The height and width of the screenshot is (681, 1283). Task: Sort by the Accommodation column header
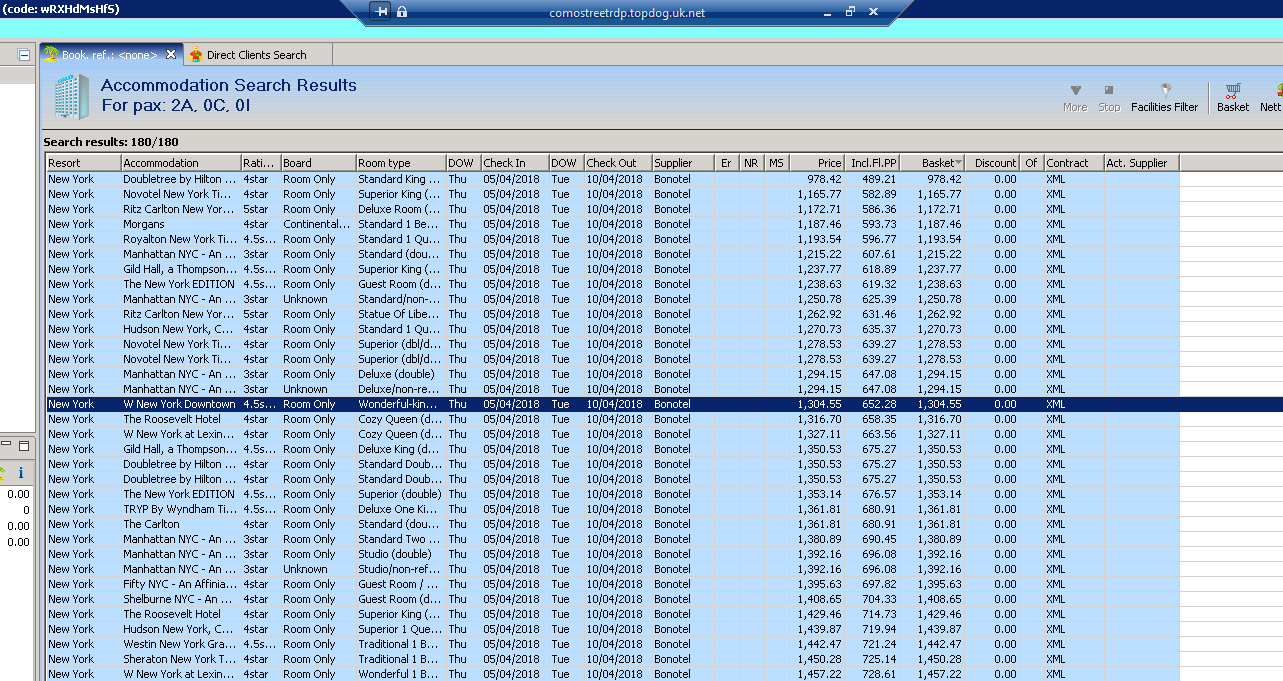(181, 163)
